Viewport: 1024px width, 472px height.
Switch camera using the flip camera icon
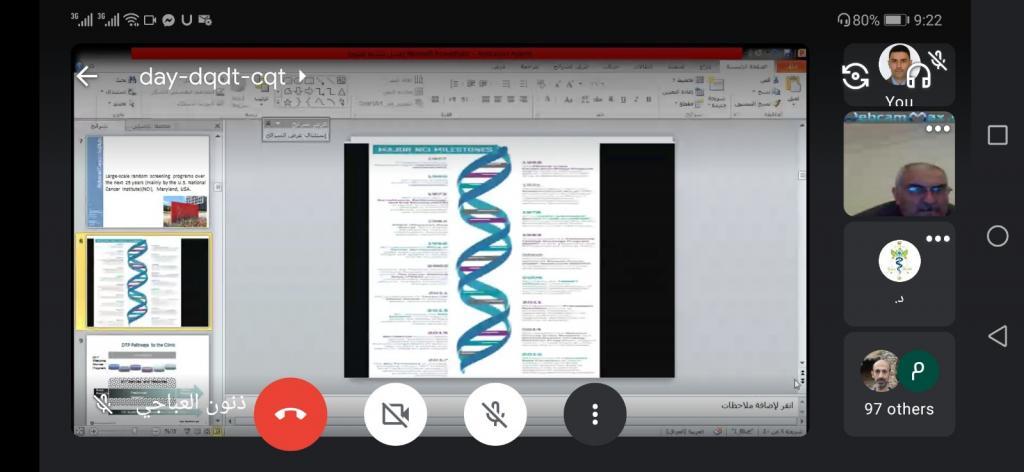pos(856,76)
